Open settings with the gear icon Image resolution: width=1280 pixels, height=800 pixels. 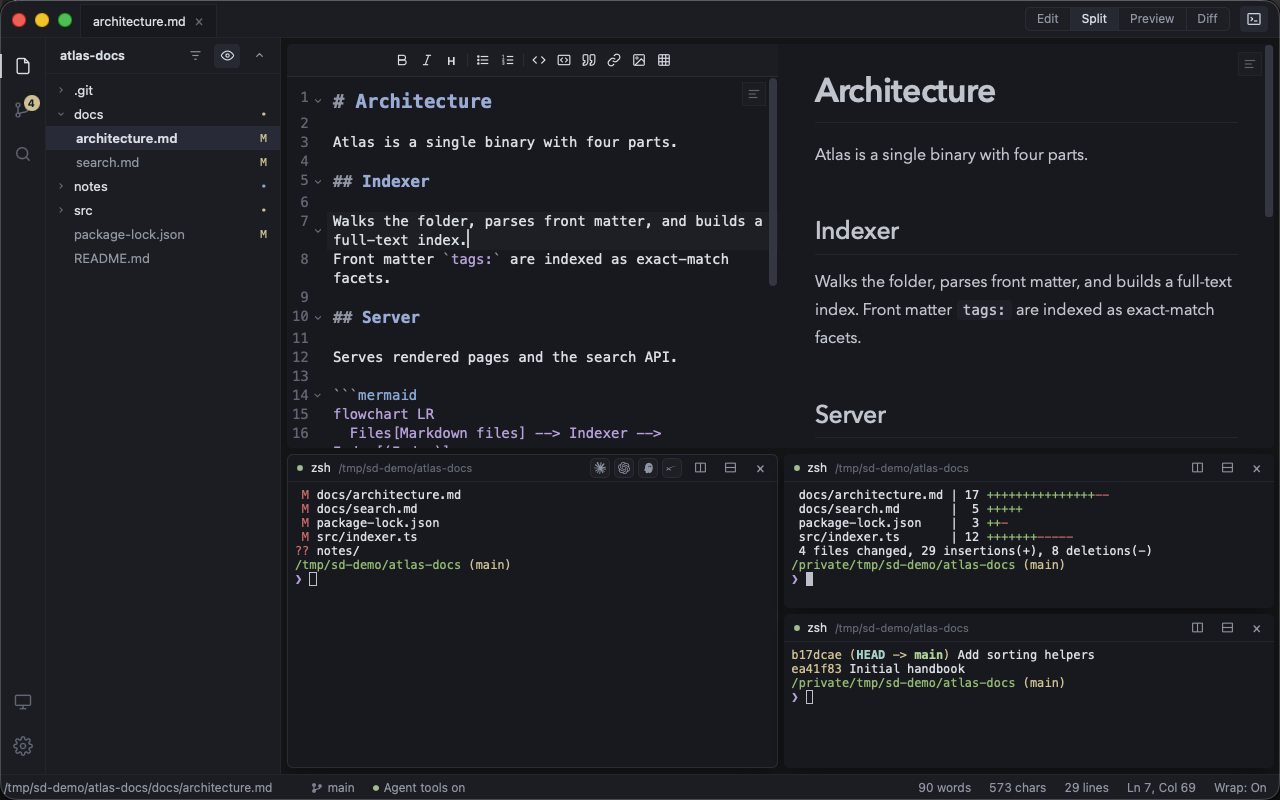(23, 746)
